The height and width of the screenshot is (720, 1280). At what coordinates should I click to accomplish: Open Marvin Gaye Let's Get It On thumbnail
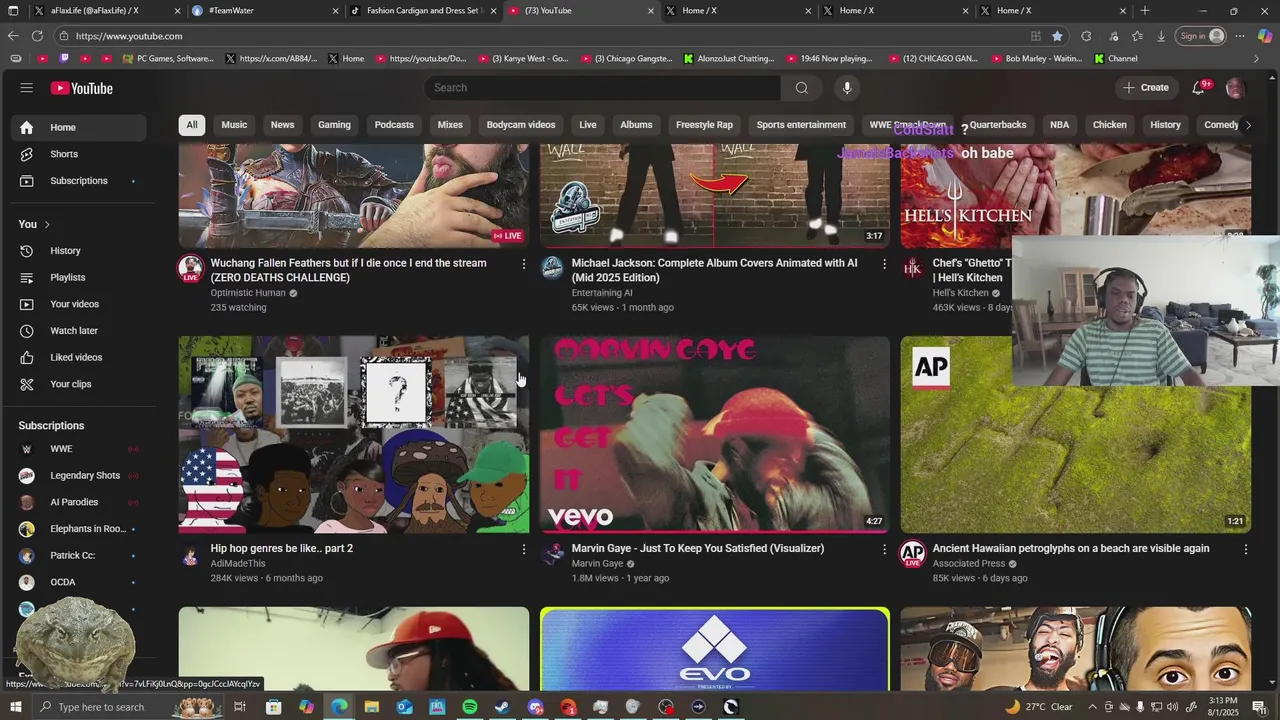coord(714,434)
